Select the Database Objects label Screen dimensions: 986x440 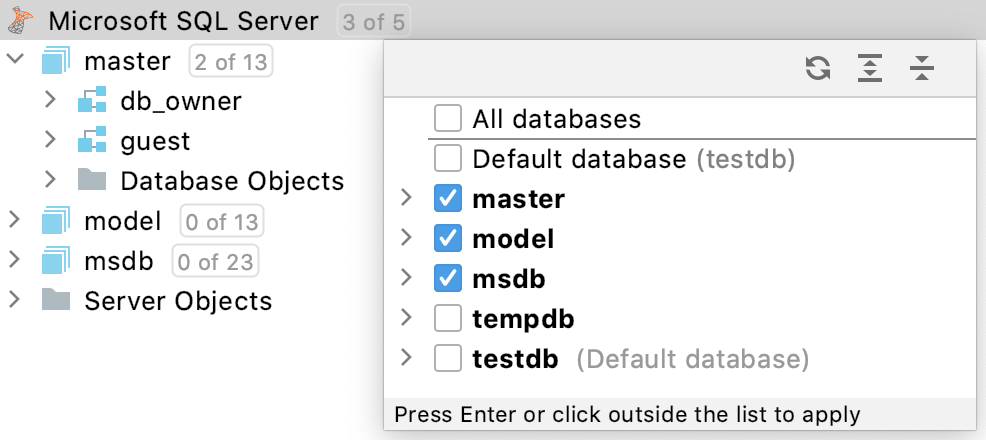232,181
